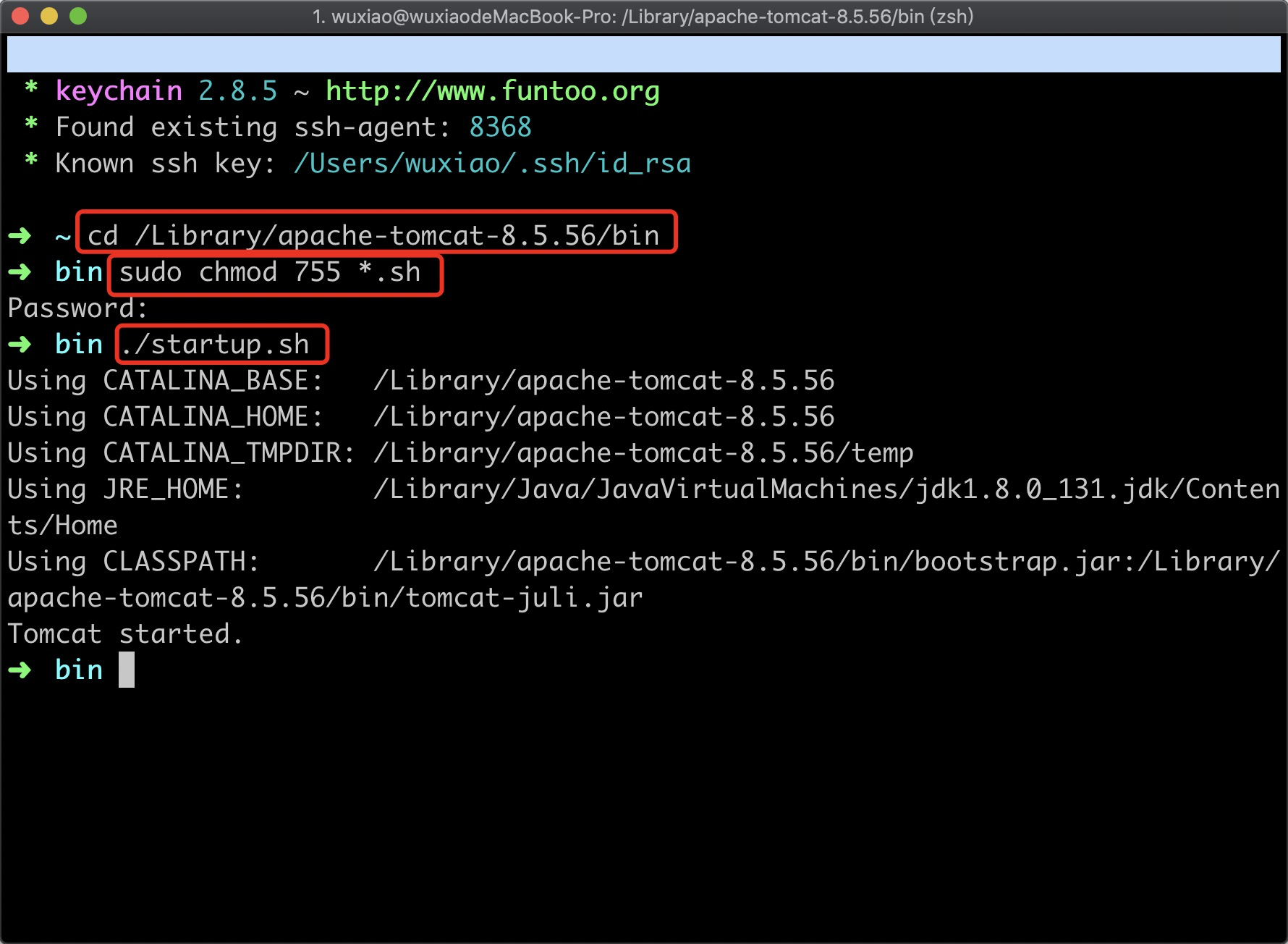
Task: Click the CLASSPATH label
Action: click(181, 562)
